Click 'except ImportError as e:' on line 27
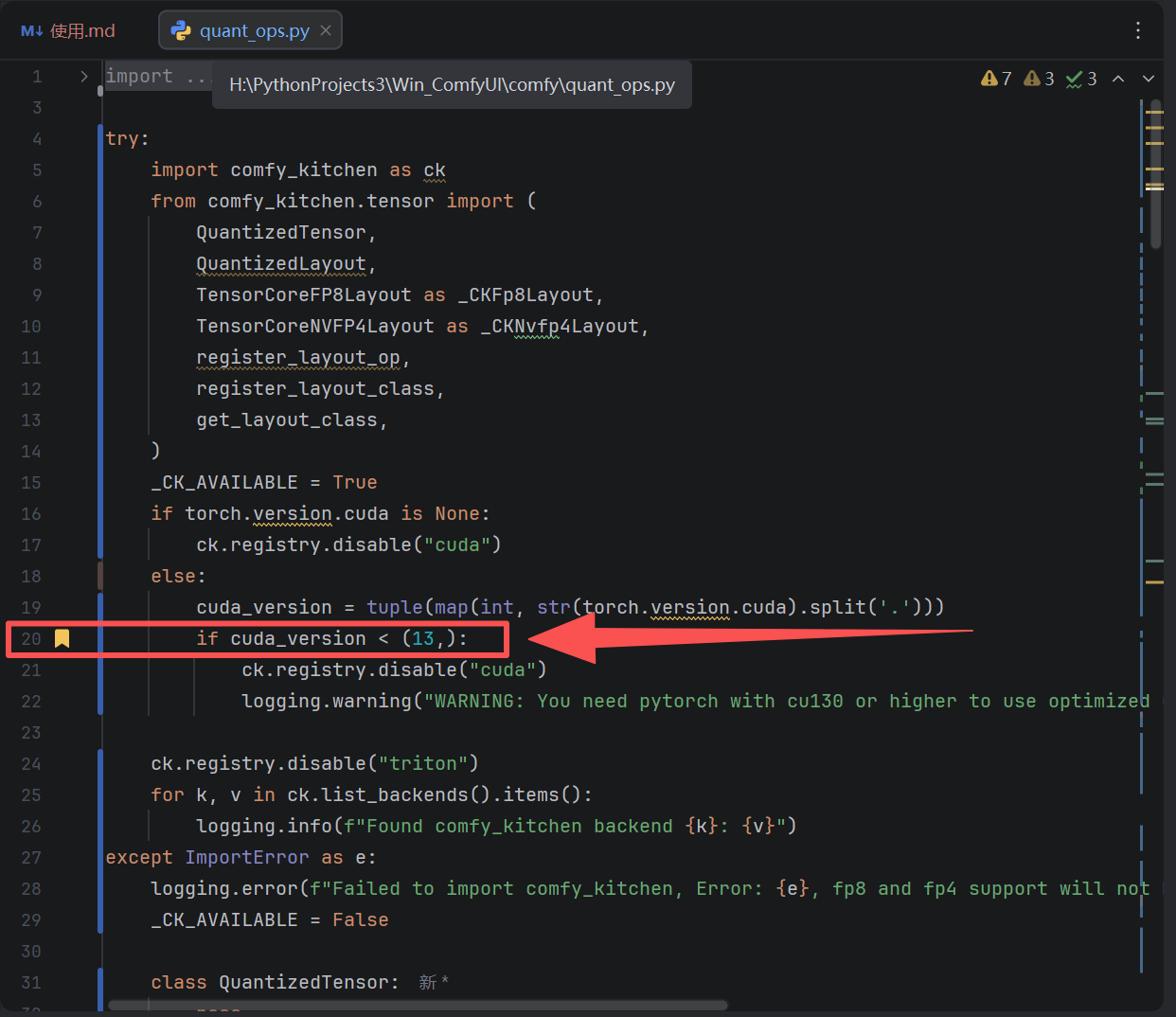 [241, 857]
